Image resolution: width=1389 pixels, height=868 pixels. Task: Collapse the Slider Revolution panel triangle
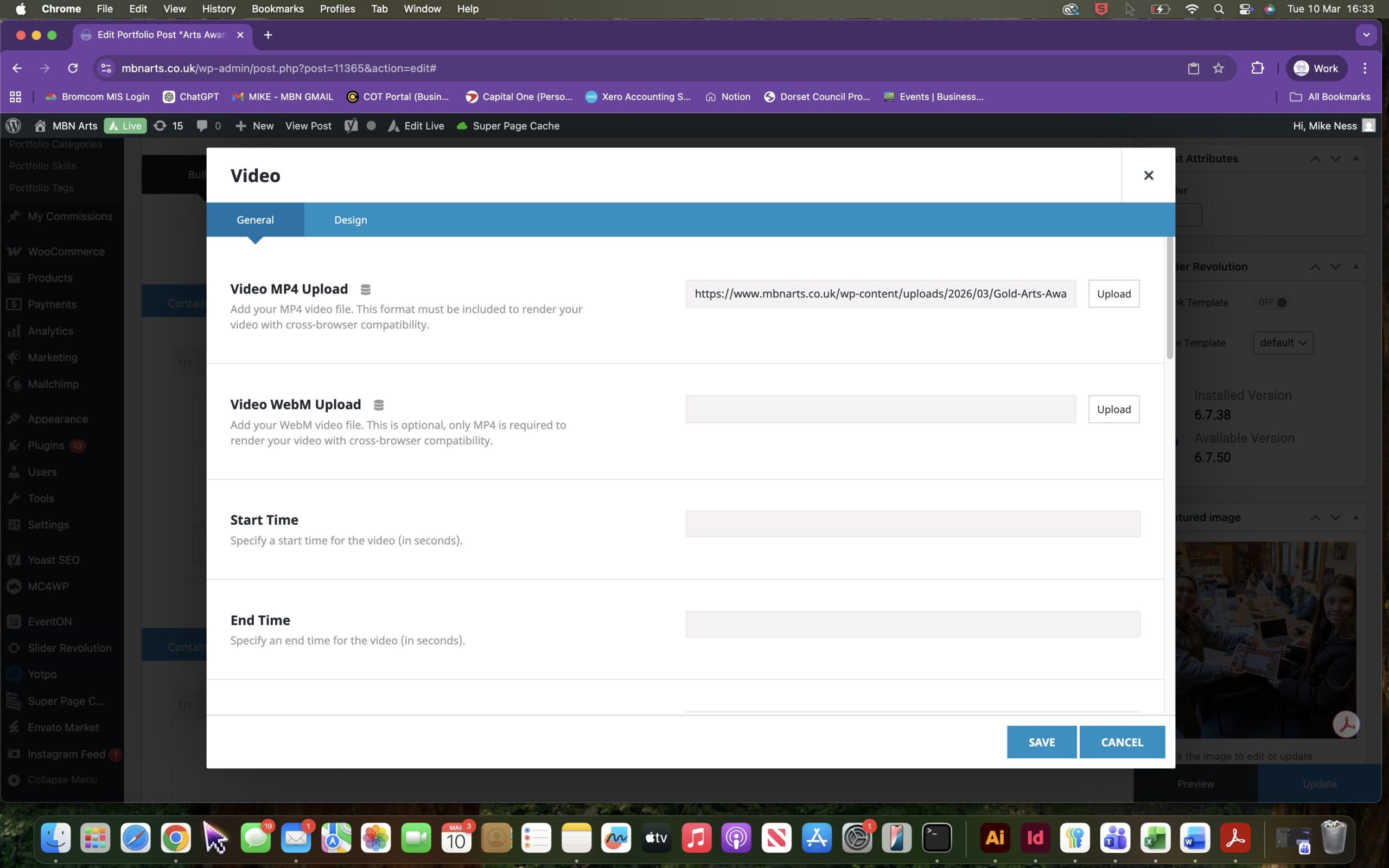(x=1356, y=266)
